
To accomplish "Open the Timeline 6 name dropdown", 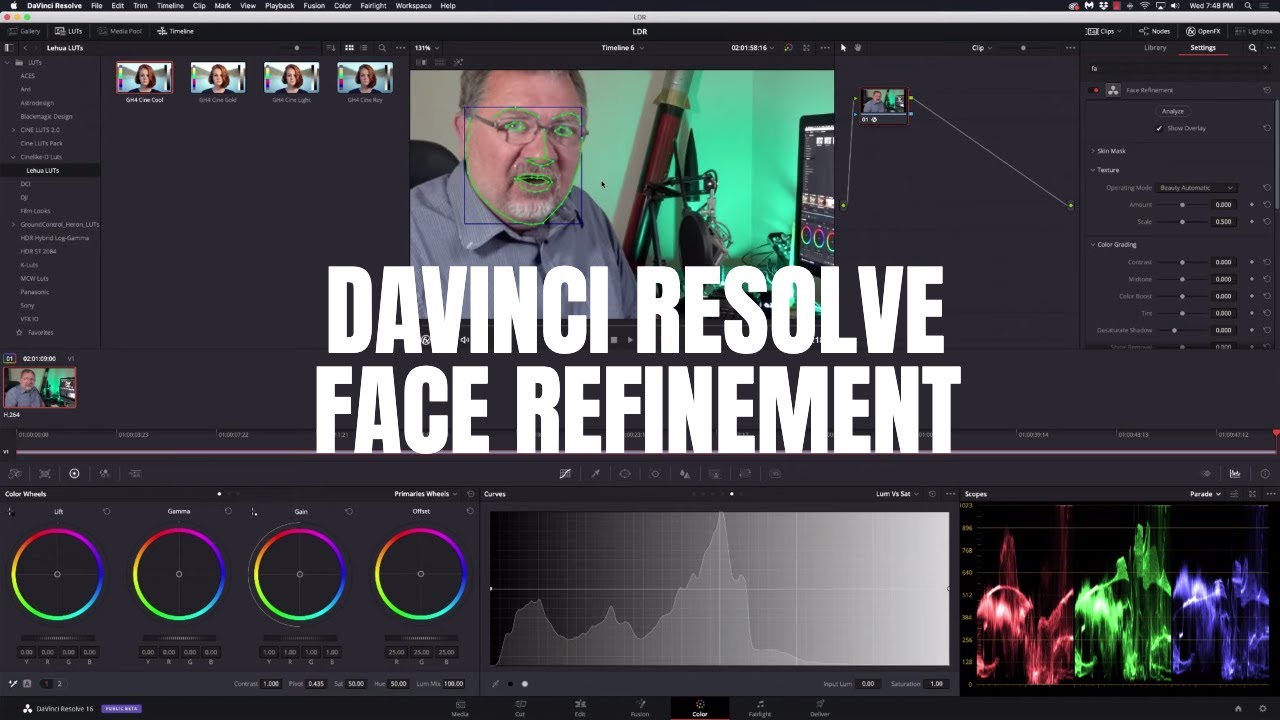I will pos(622,47).
